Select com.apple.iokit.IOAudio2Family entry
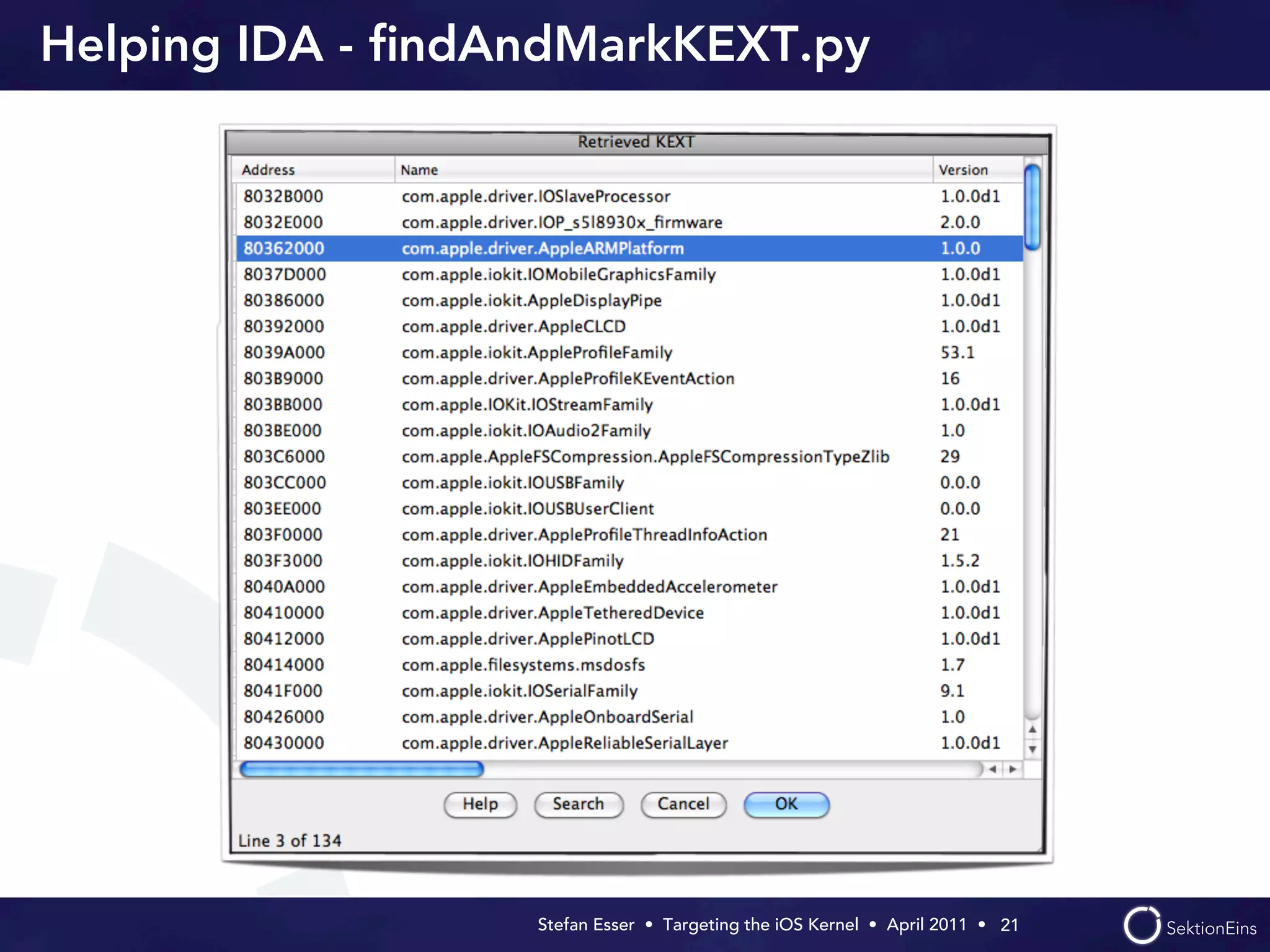 pos(629,431)
